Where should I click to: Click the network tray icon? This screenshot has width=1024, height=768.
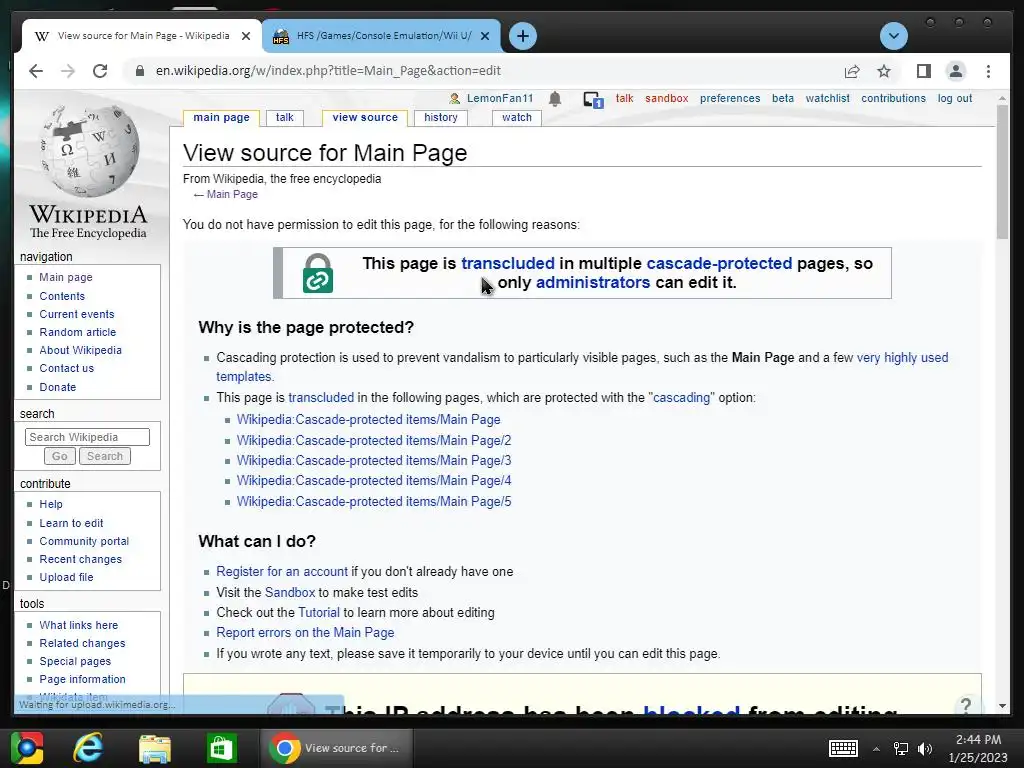click(901, 748)
